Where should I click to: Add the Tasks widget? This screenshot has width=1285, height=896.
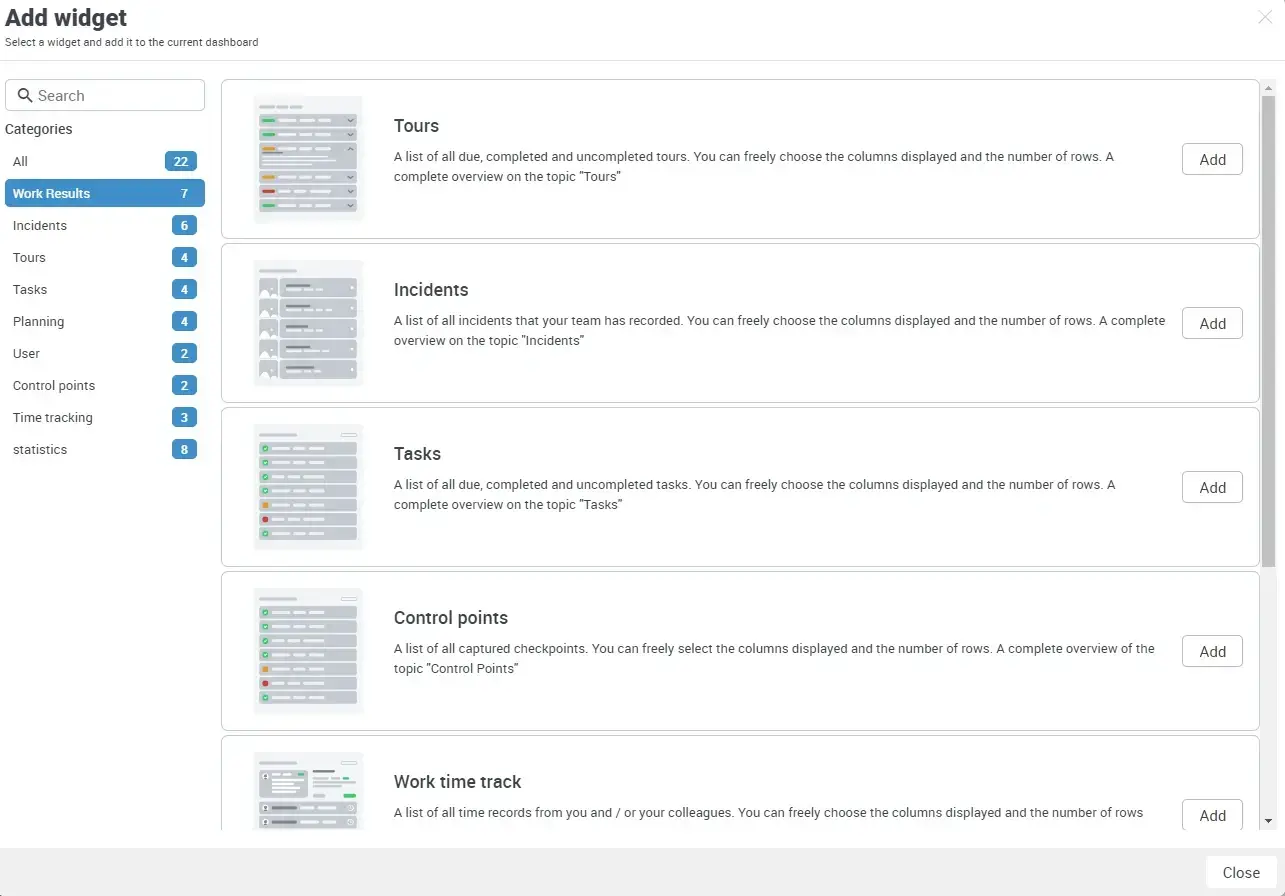(1212, 487)
